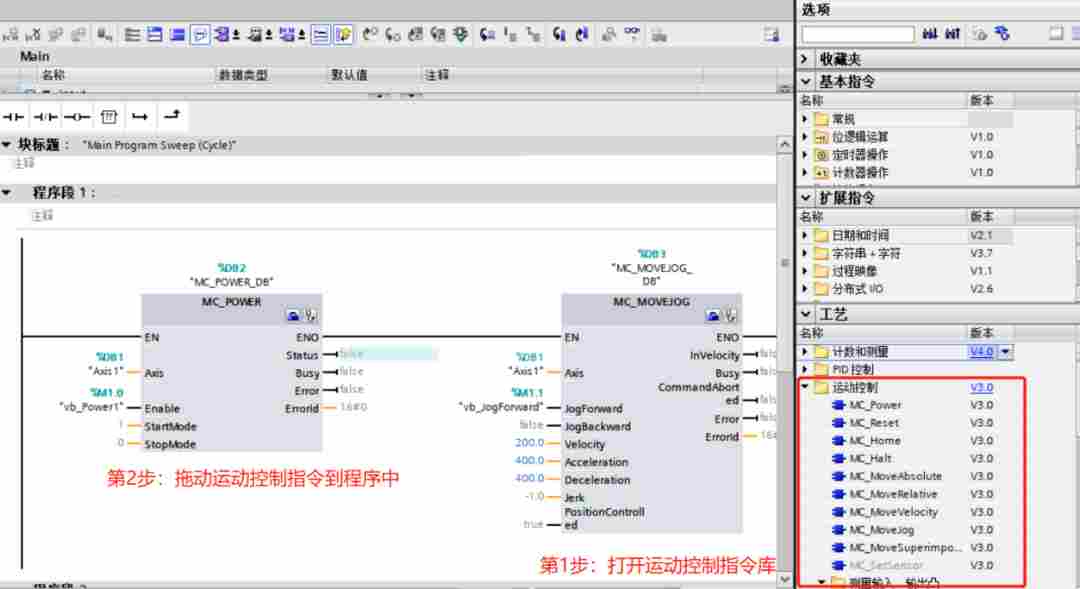This screenshot has width=1080, height=589.
Task: Select MC_Home instruction in motion control
Action: coord(874,441)
